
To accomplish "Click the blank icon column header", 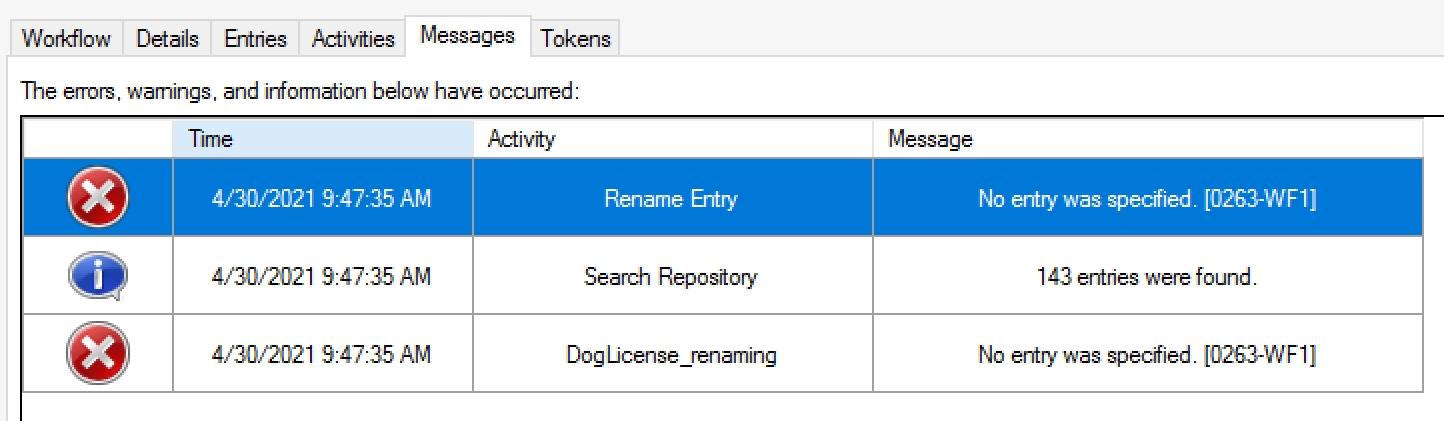I will [x=97, y=139].
